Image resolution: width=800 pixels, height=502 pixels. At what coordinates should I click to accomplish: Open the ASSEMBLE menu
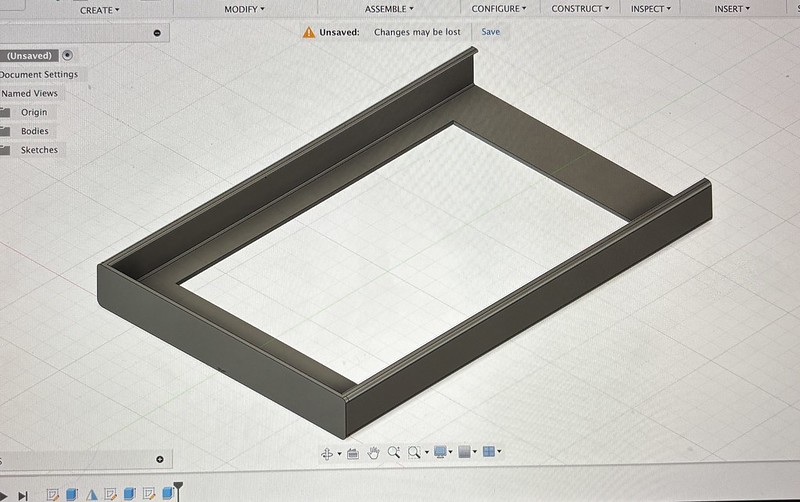point(388,9)
